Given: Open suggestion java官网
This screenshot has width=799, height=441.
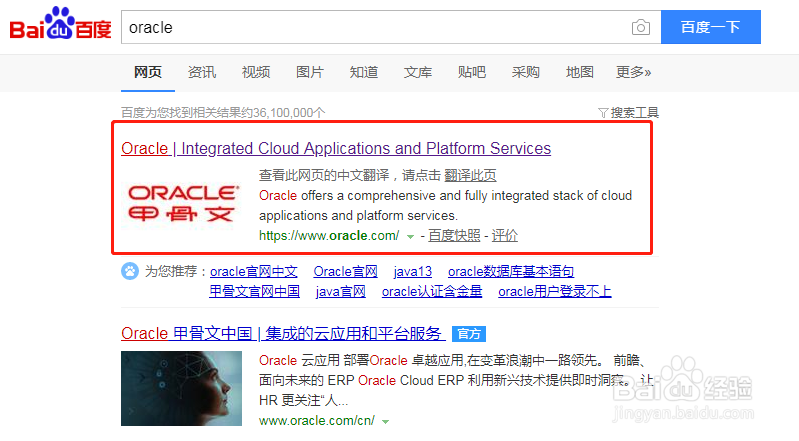Looking at the screenshot, I should pyautogui.click(x=341, y=292).
